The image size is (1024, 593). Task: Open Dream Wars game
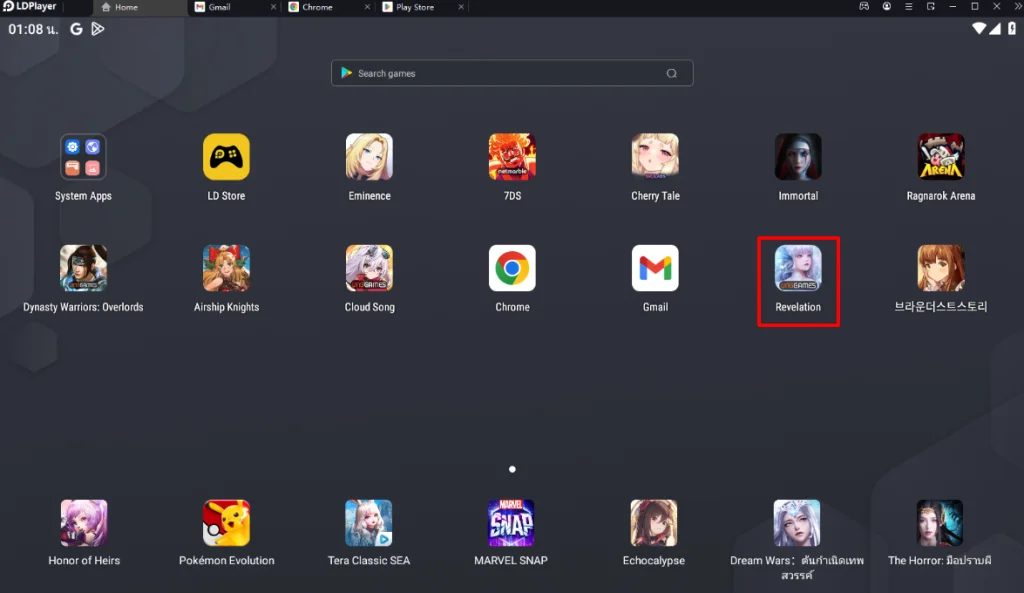tap(797, 522)
